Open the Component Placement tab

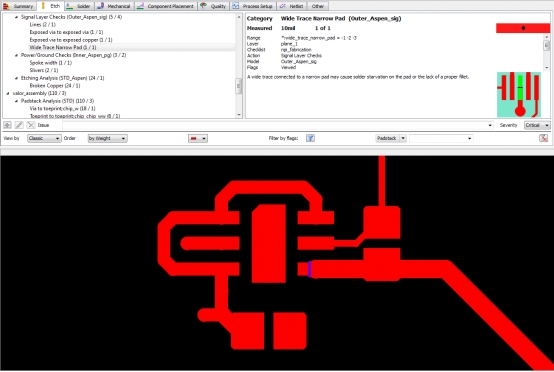(166, 6)
